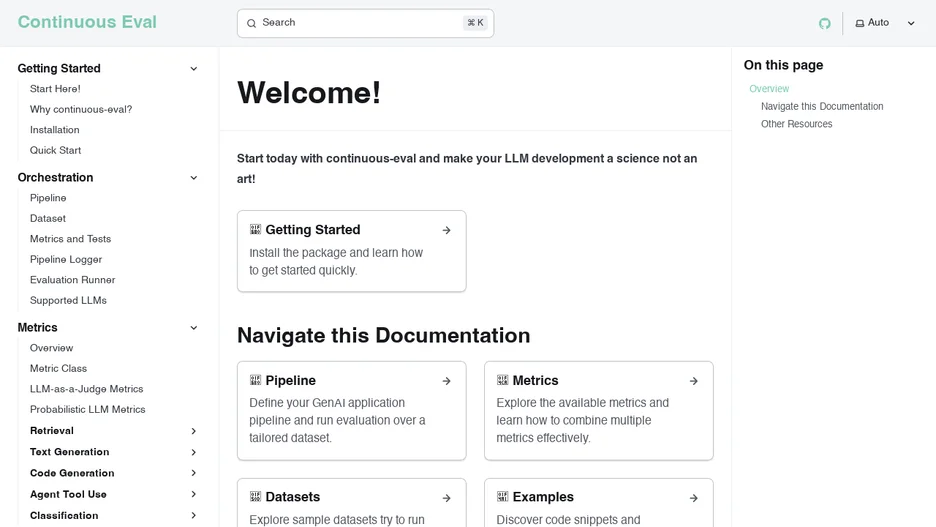Open Quick Start in sidebar
The image size is (936, 527).
point(56,150)
